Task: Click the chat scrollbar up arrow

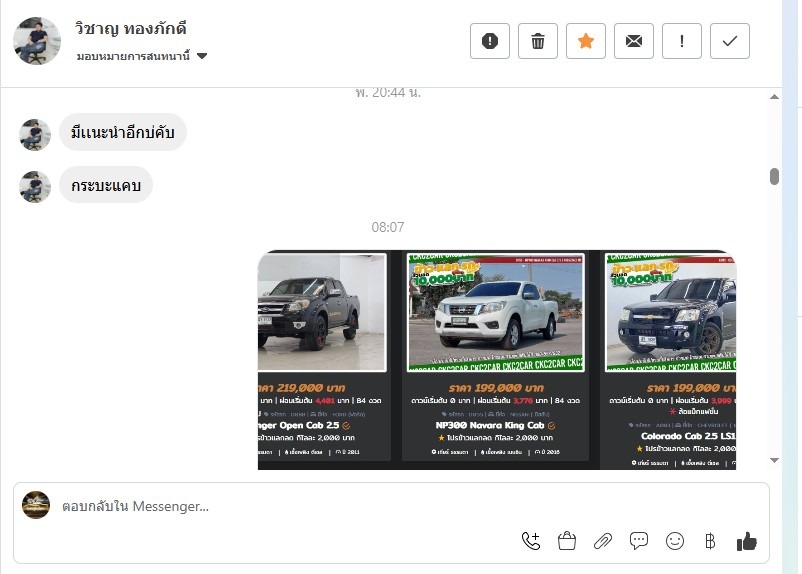Action: click(x=774, y=97)
